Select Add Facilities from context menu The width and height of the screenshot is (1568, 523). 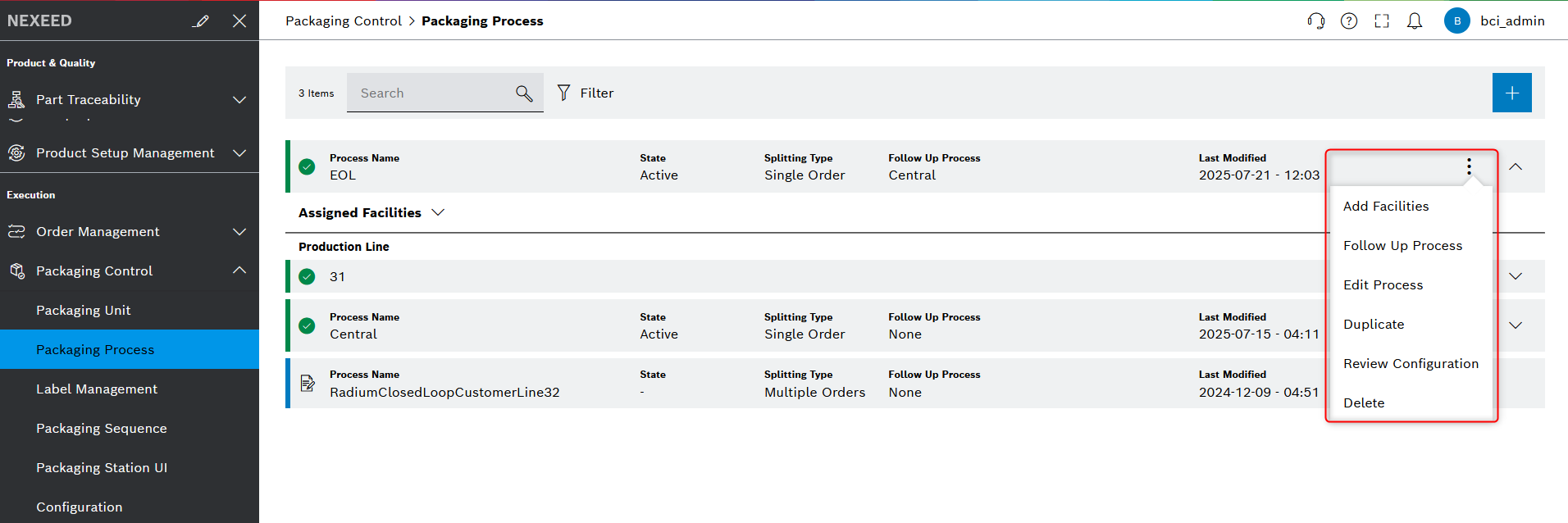click(1386, 207)
